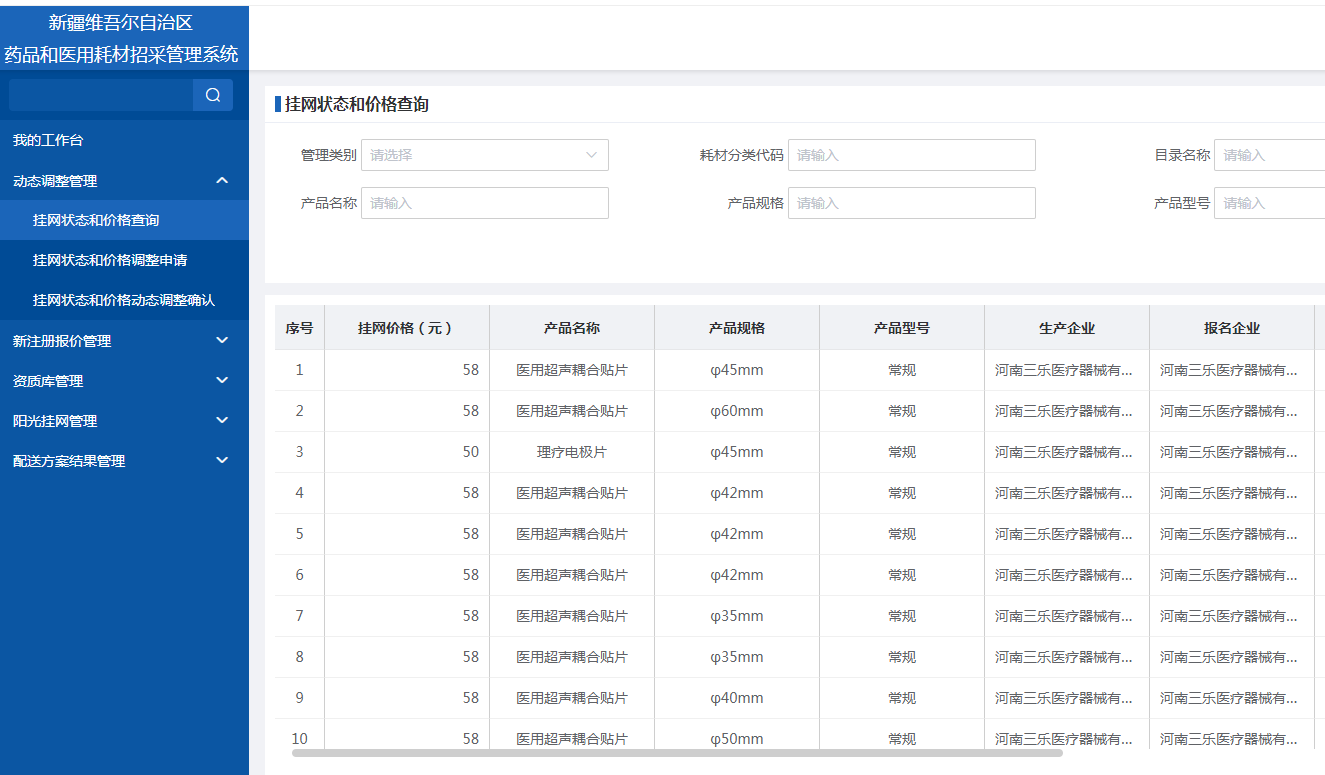Expand the 新注册报价管理 menu chevron
This screenshot has height=775, width=1325.
pos(222,341)
